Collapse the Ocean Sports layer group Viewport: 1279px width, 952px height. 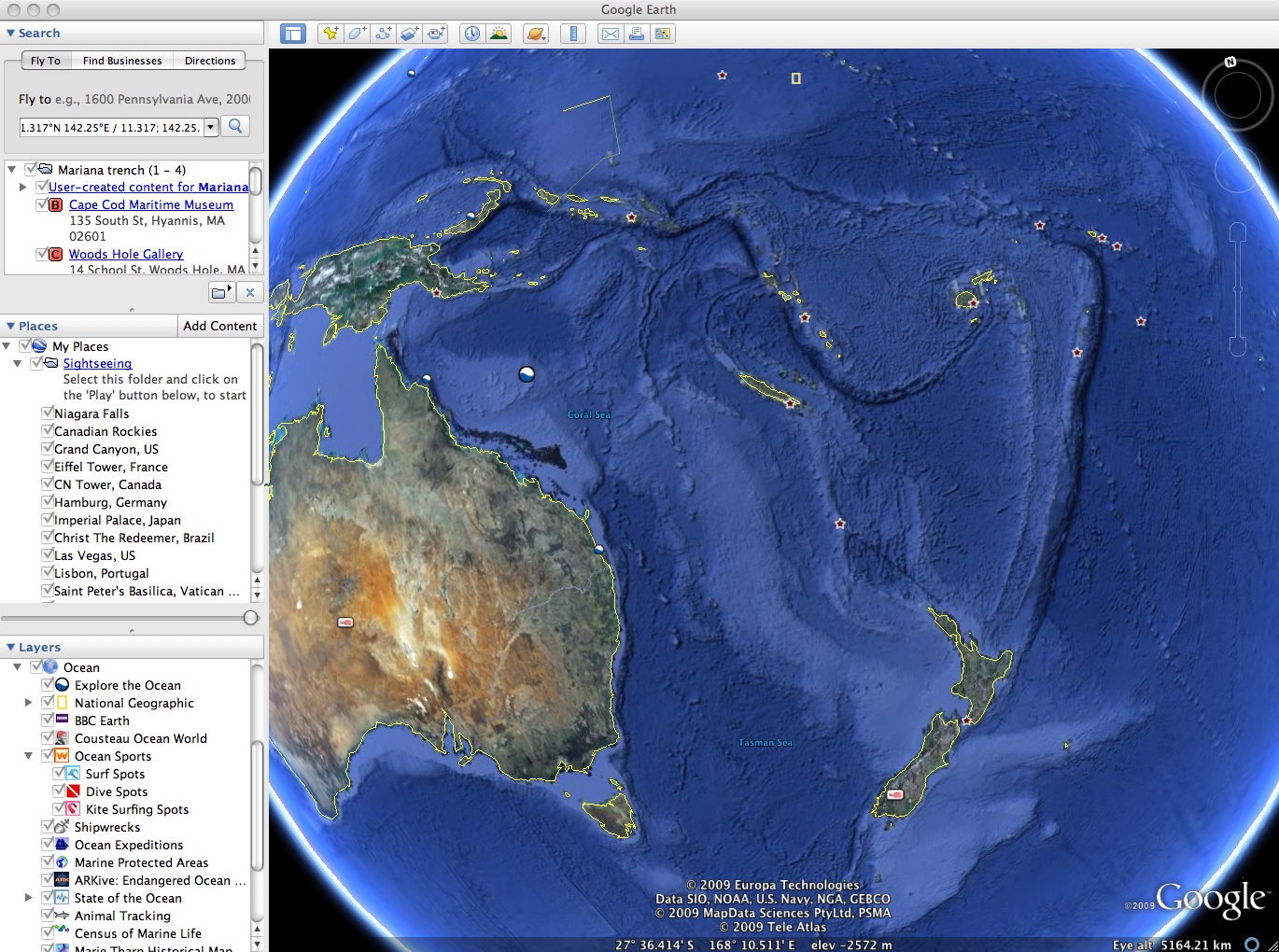pos(28,756)
